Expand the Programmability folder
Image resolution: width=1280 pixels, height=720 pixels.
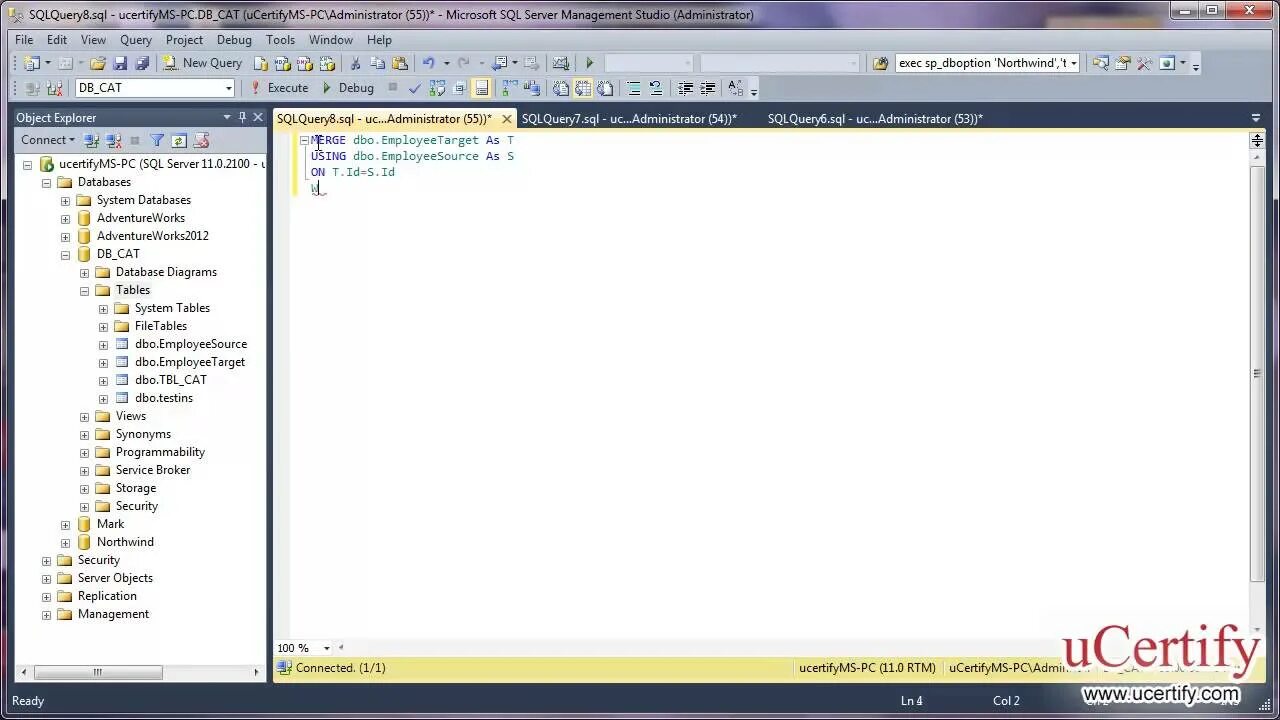pos(84,452)
